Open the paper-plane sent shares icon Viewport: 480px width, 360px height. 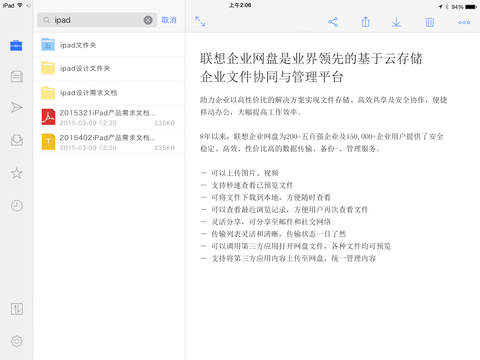16,107
